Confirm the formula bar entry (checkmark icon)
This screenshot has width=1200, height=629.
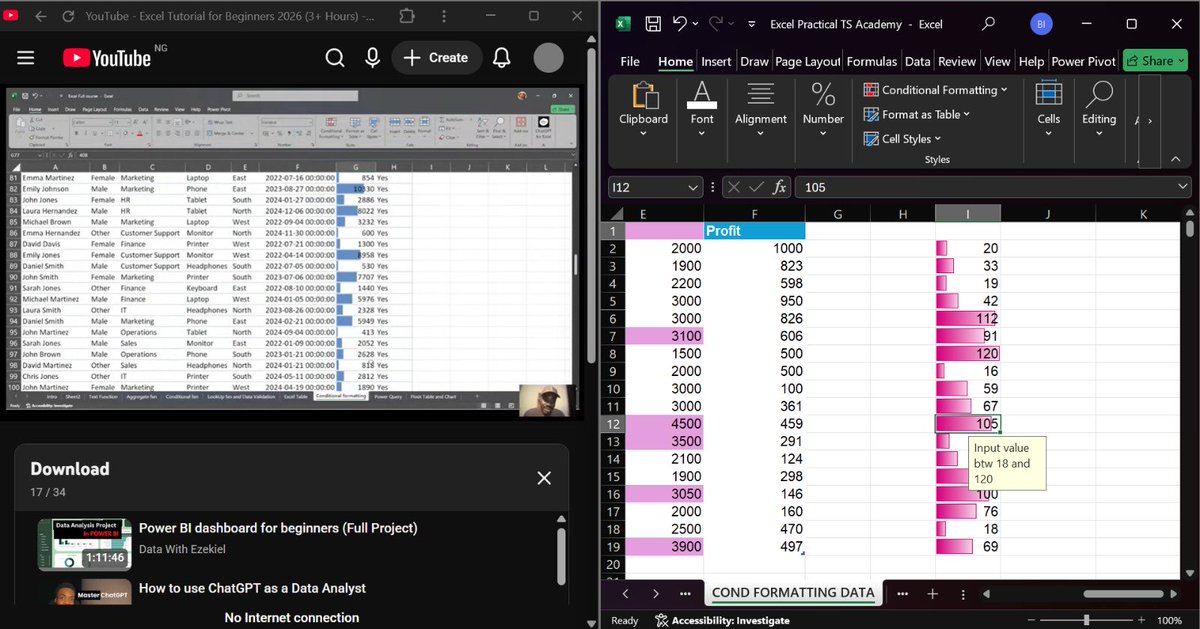pyautogui.click(x=757, y=187)
